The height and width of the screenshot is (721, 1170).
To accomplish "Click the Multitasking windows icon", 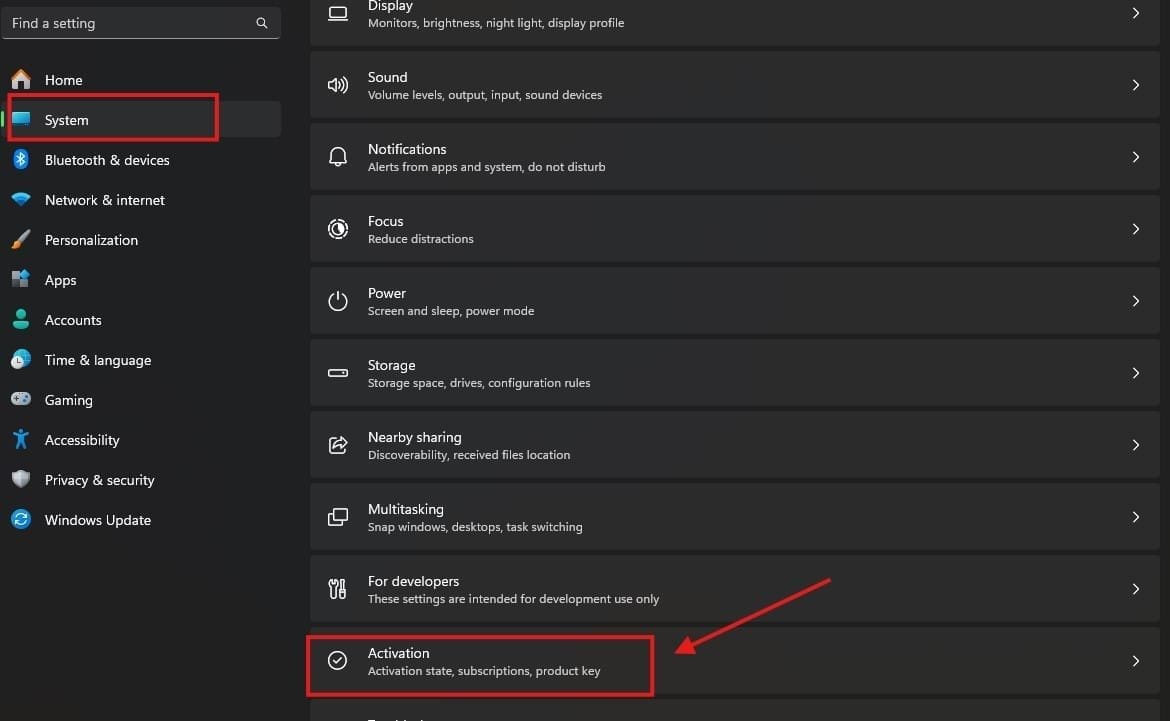I will click(x=338, y=517).
